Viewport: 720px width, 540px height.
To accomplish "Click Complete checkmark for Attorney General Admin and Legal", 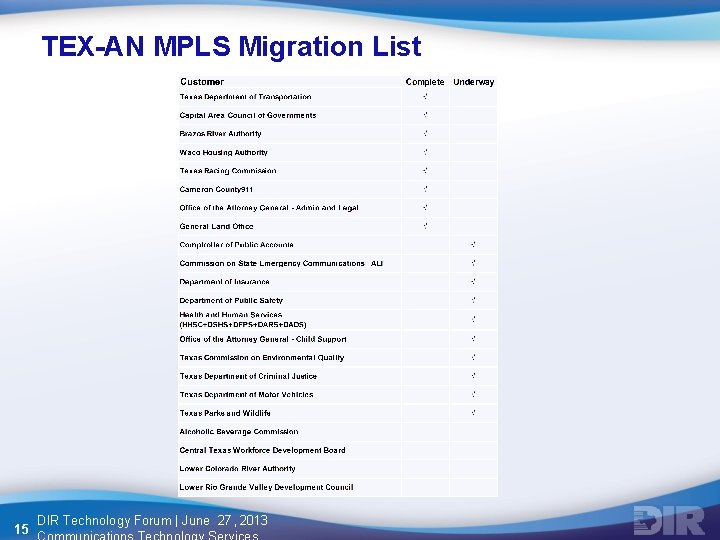I will pyautogui.click(x=425, y=207).
